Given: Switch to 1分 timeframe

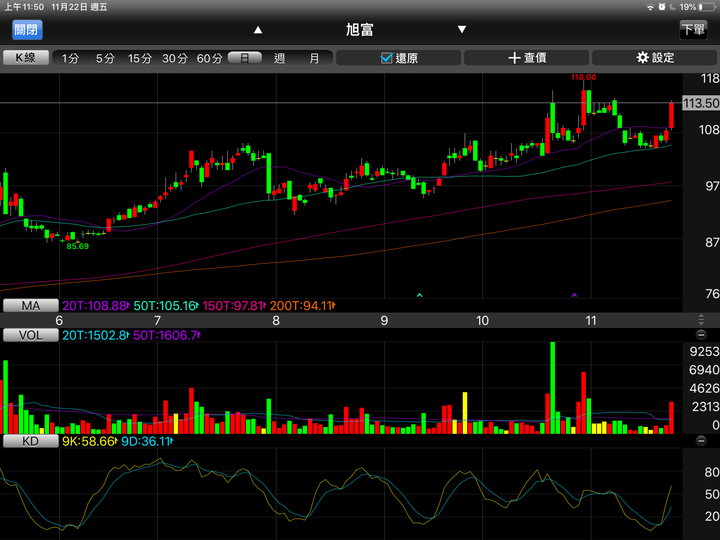Looking at the screenshot, I should point(70,58).
